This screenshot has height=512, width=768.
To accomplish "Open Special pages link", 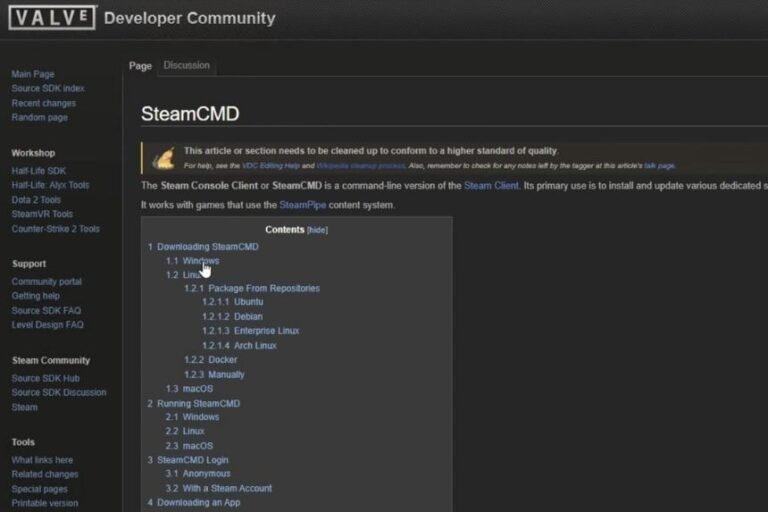I will point(39,488).
